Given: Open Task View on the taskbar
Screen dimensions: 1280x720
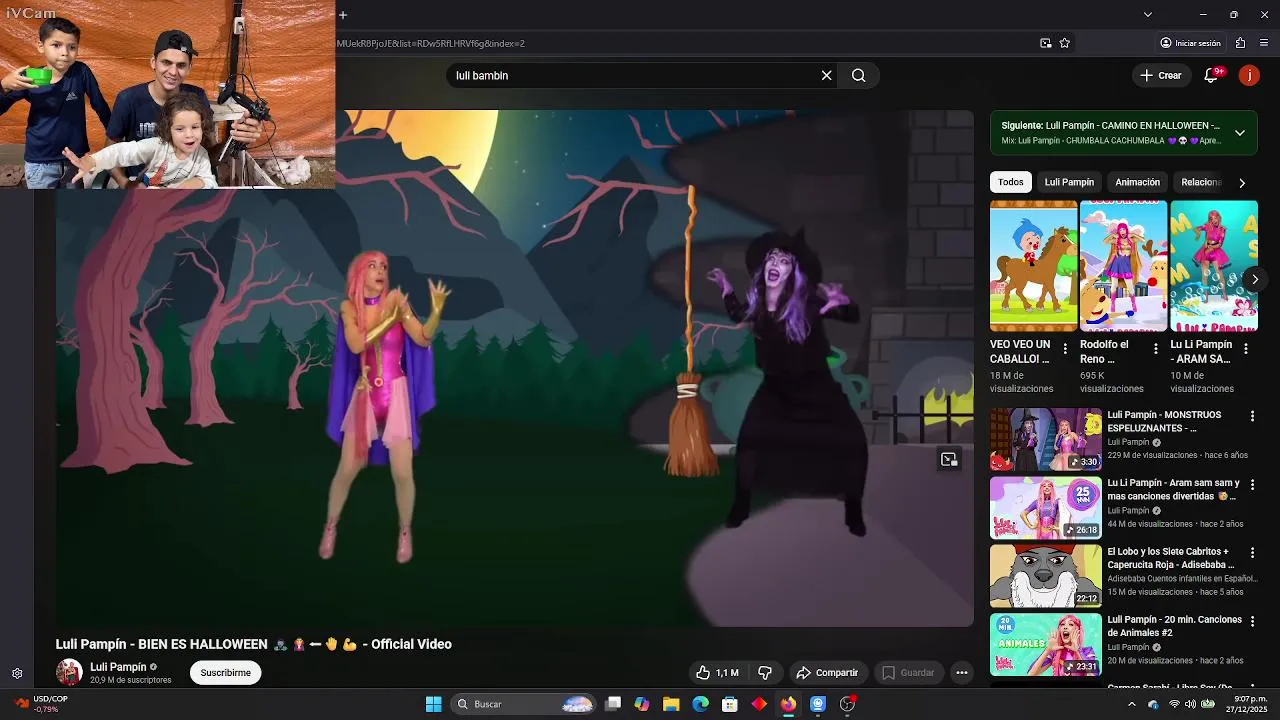Looking at the screenshot, I should [613, 704].
